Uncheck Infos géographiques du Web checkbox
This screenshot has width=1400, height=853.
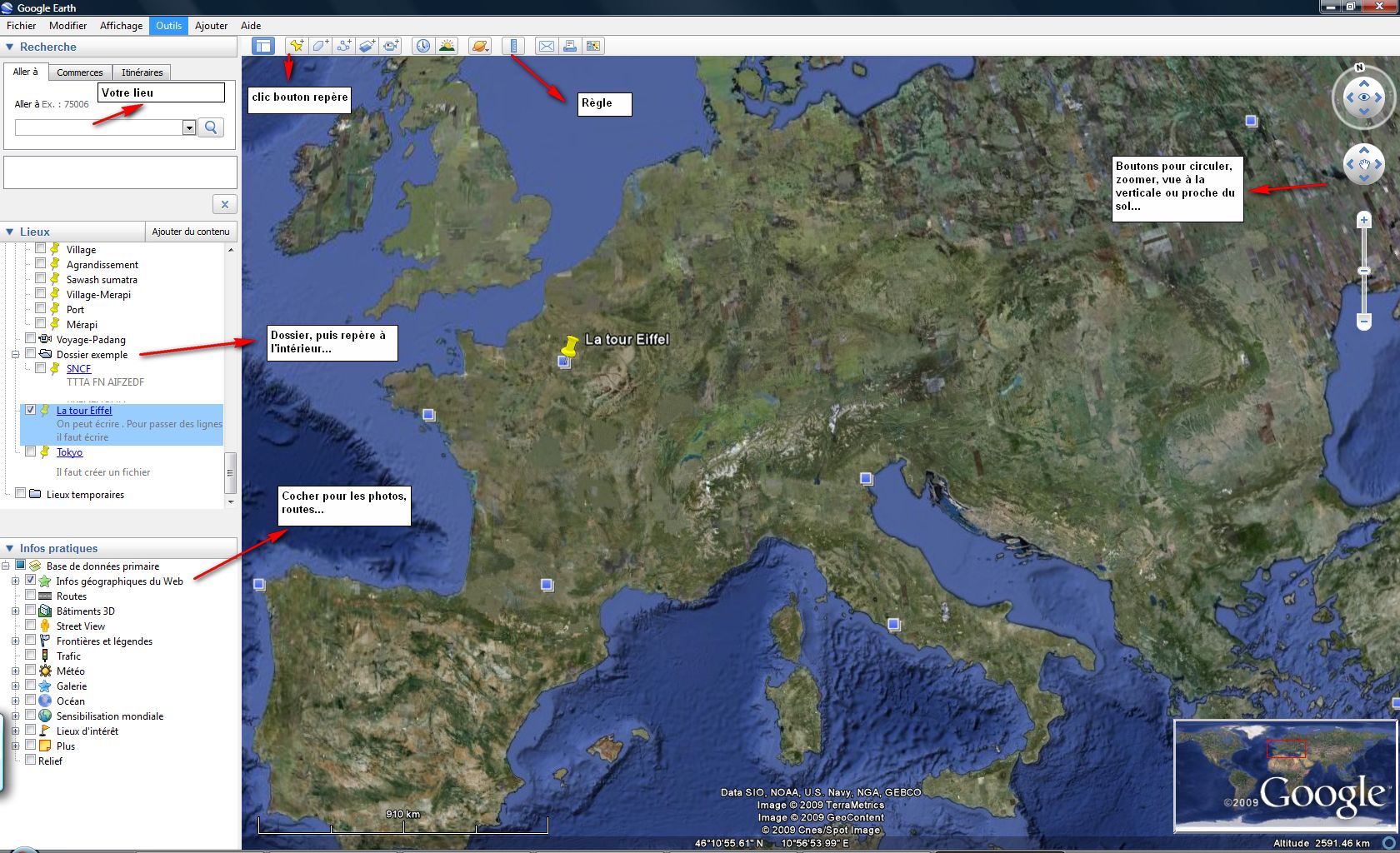(x=31, y=580)
